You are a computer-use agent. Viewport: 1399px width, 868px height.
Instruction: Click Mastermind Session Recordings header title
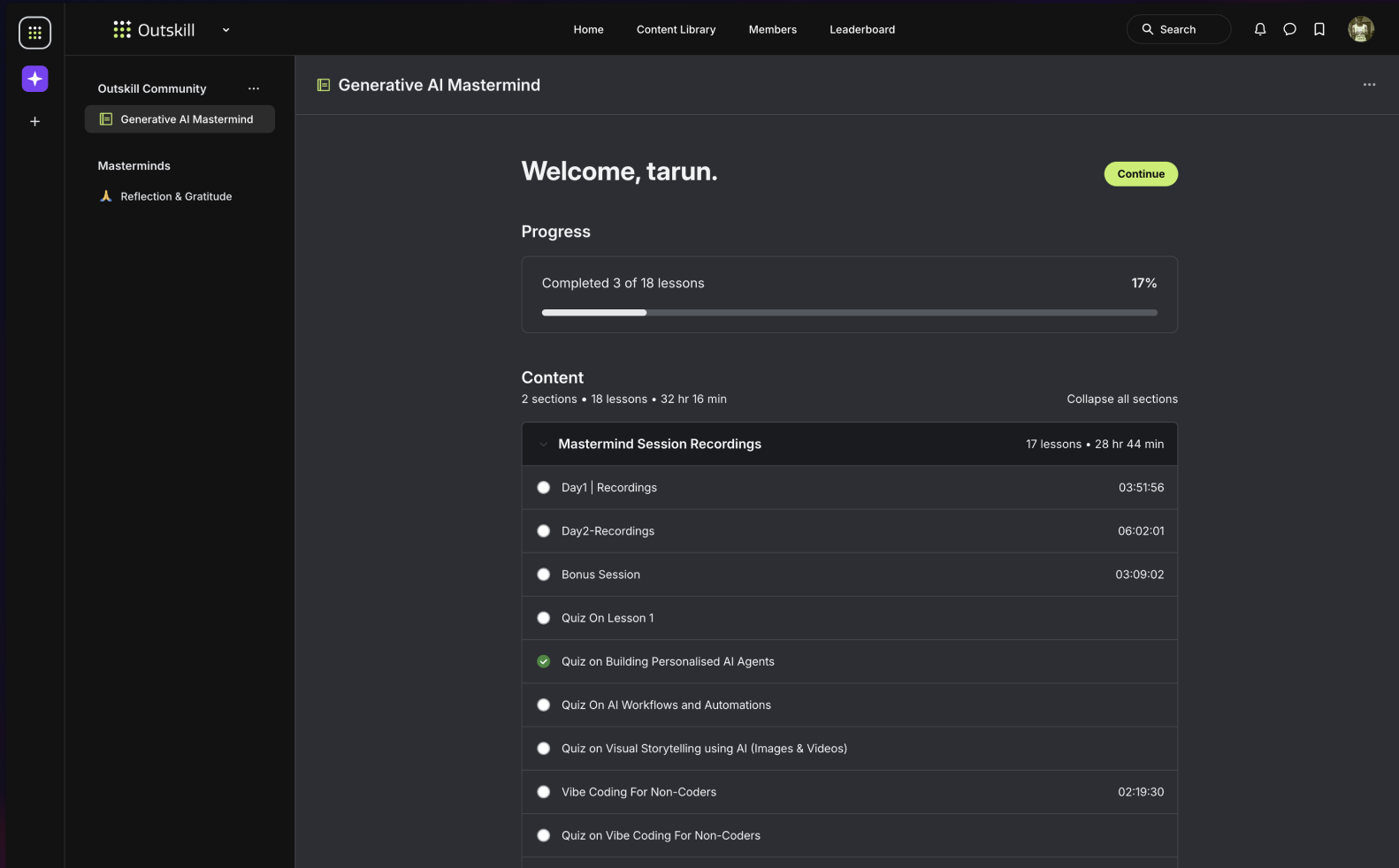pyautogui.click(x=660, y=444)
